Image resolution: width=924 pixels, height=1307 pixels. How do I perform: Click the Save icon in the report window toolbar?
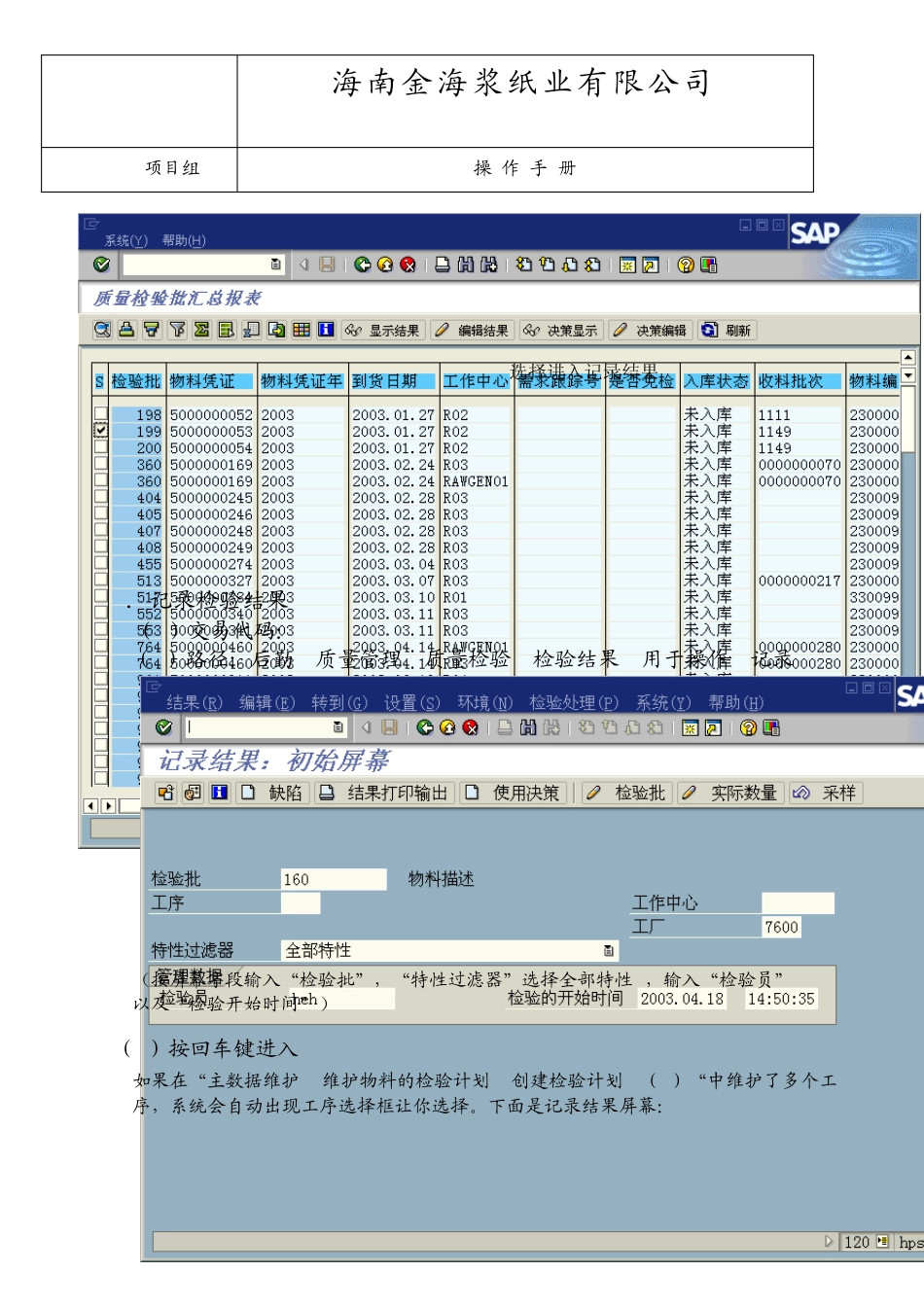click(x=327, y=265)
